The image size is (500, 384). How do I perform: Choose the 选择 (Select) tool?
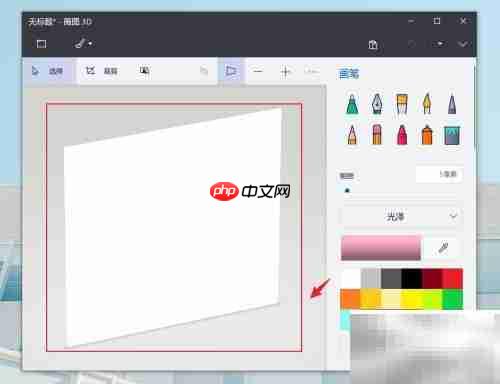click(49, 71)
